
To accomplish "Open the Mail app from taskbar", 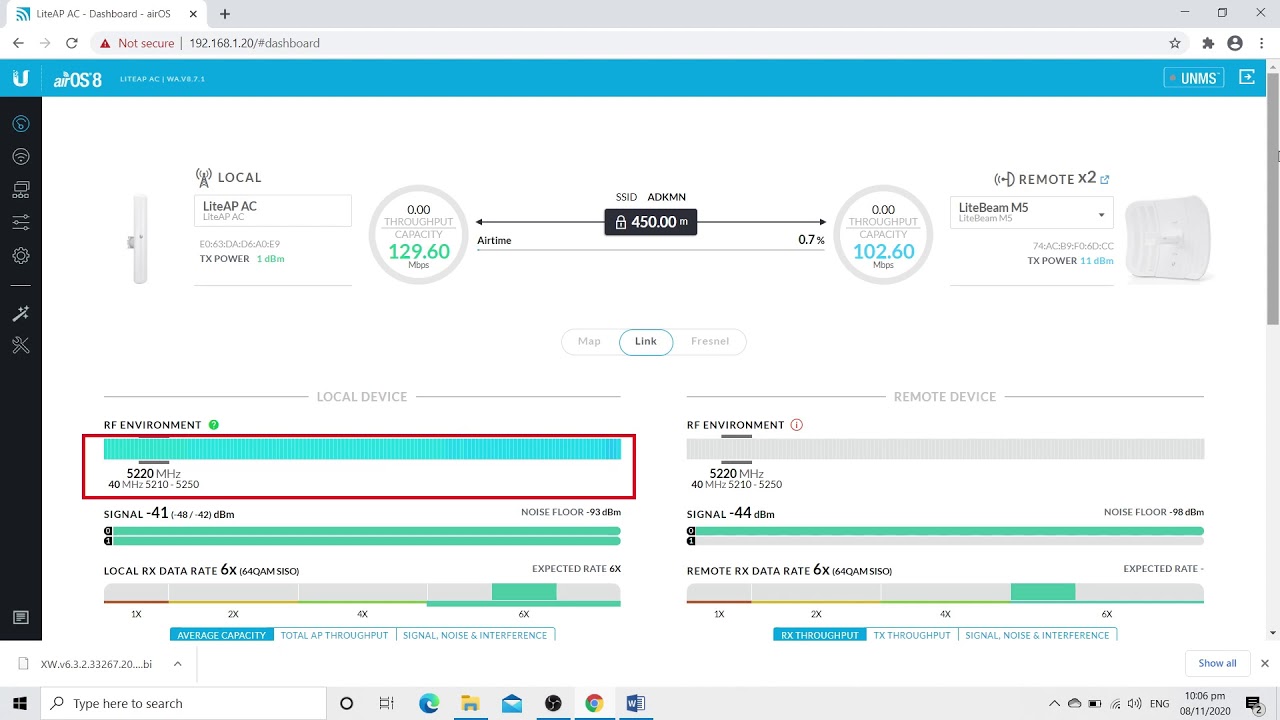I will click(512, 703).
